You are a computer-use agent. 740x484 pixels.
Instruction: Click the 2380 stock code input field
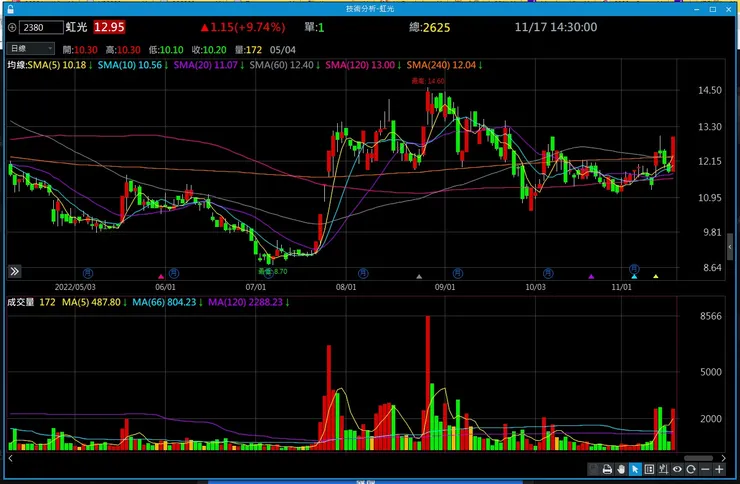[x=41, y=27]
